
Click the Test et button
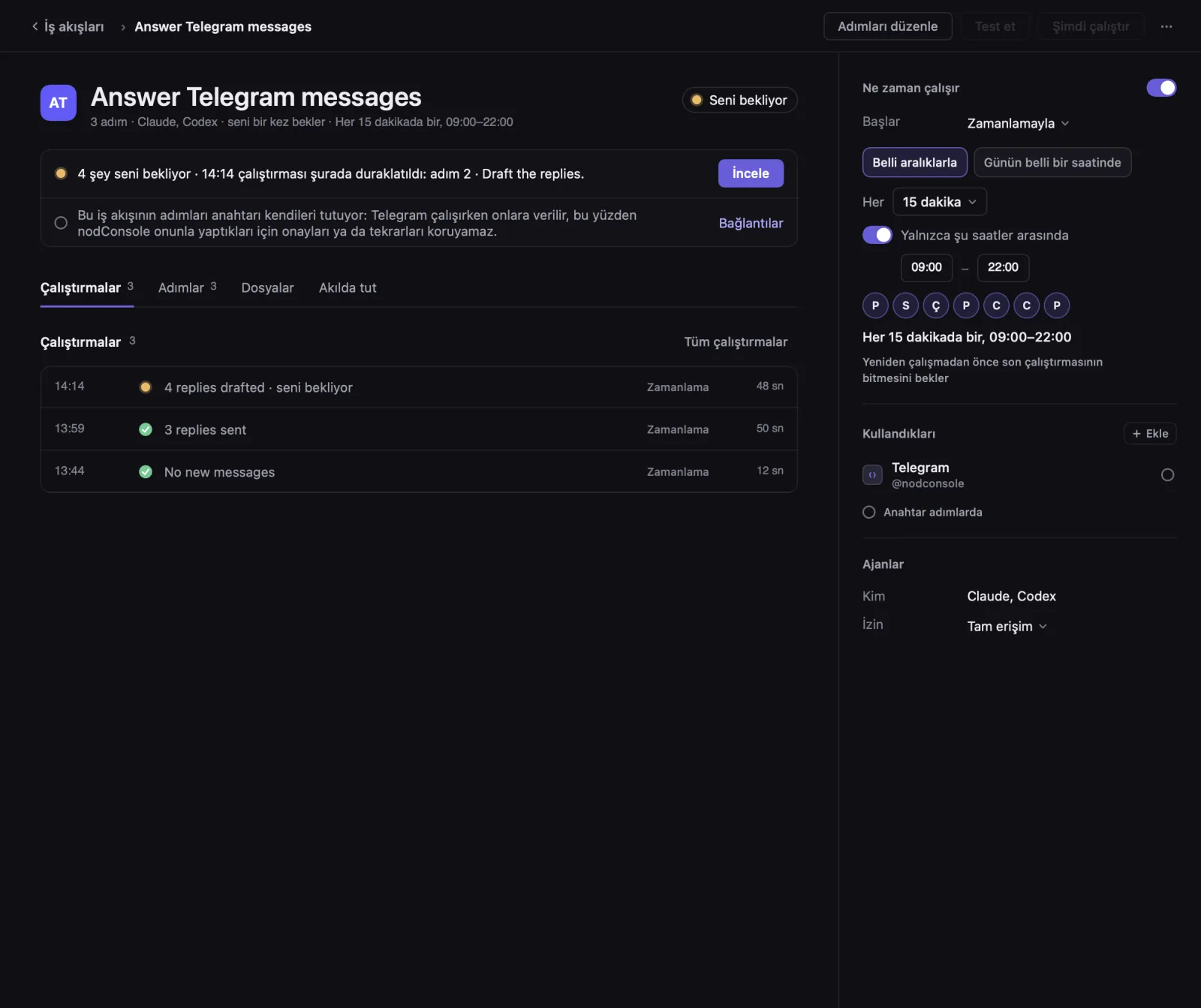pyautogui.click(x=995, y=26)
